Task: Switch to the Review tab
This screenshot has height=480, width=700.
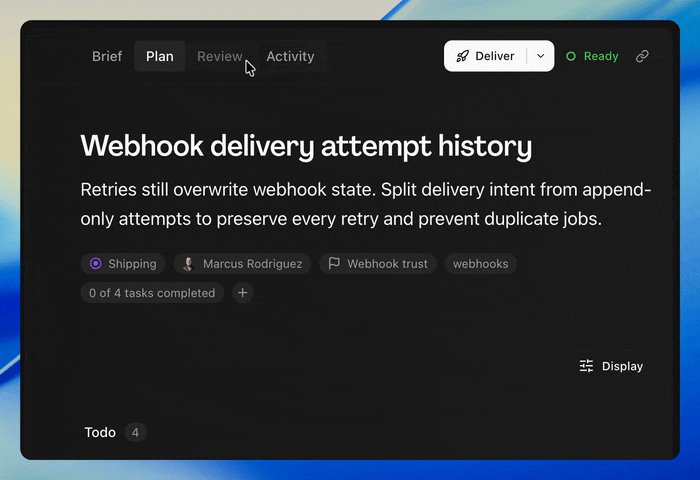Action: tap(220, 56)
